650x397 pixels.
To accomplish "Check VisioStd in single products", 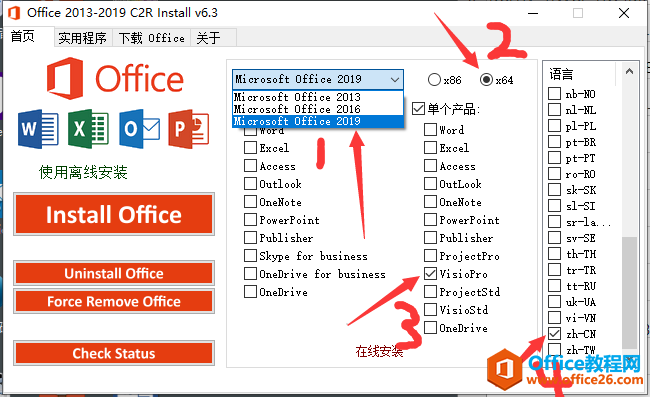I will click(x=430, y=310).
